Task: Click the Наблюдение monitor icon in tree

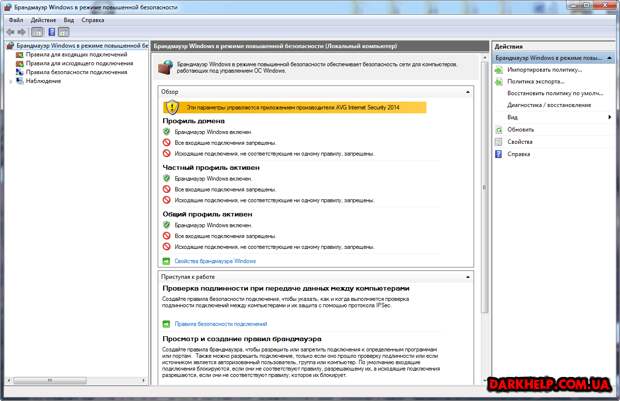Action: (19, 81)
